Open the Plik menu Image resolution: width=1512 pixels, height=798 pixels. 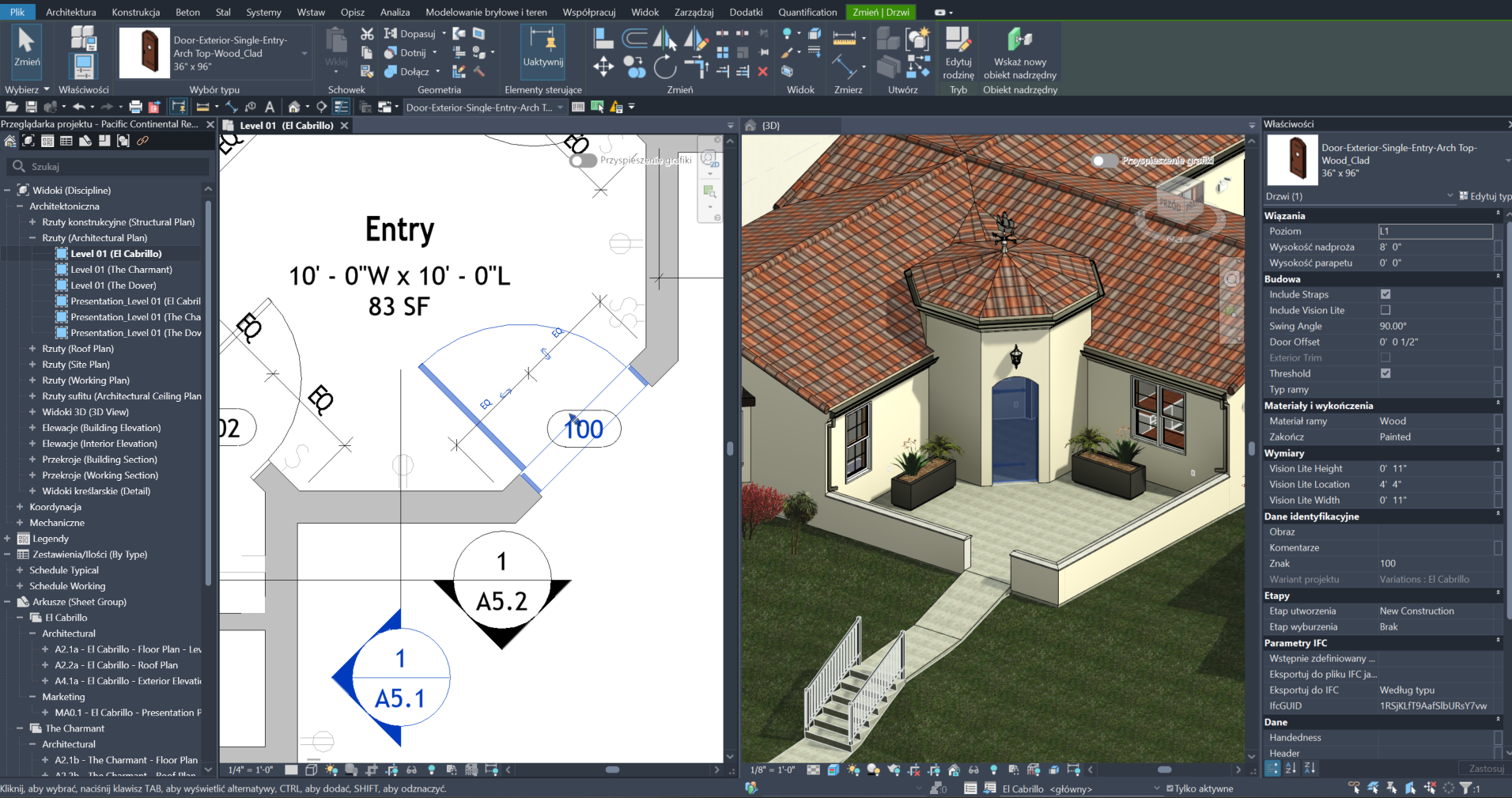pos(17,12)
